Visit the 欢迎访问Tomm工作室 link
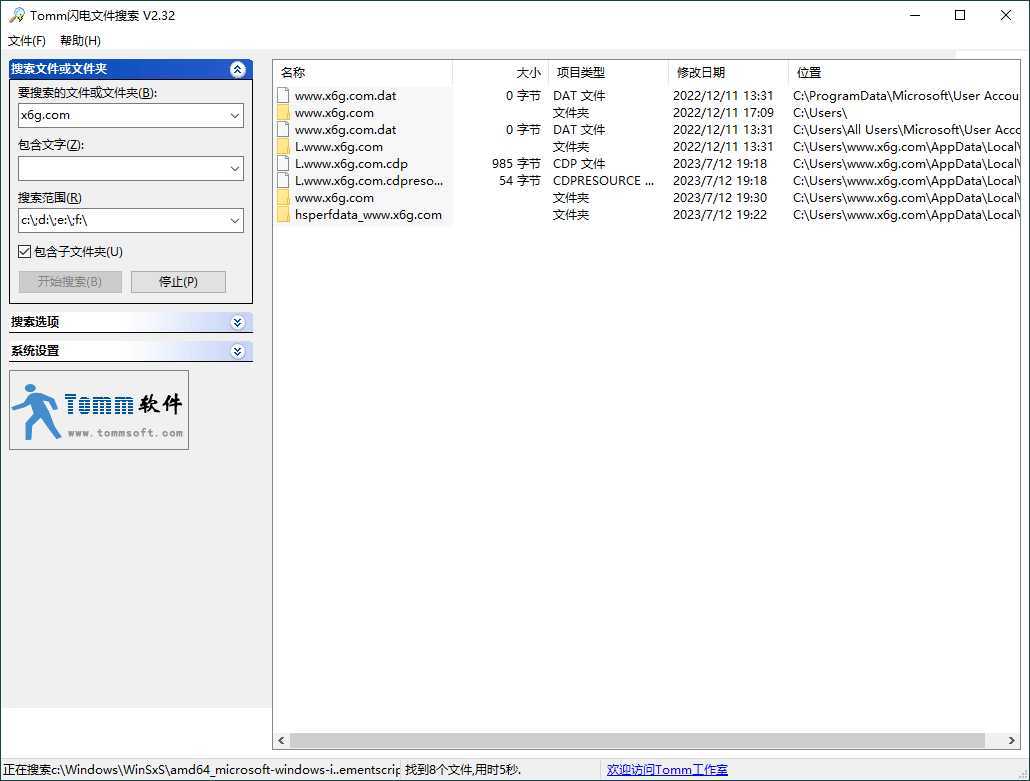The image size is (1030, 781). pyautogui.click(x=666, y=769)
